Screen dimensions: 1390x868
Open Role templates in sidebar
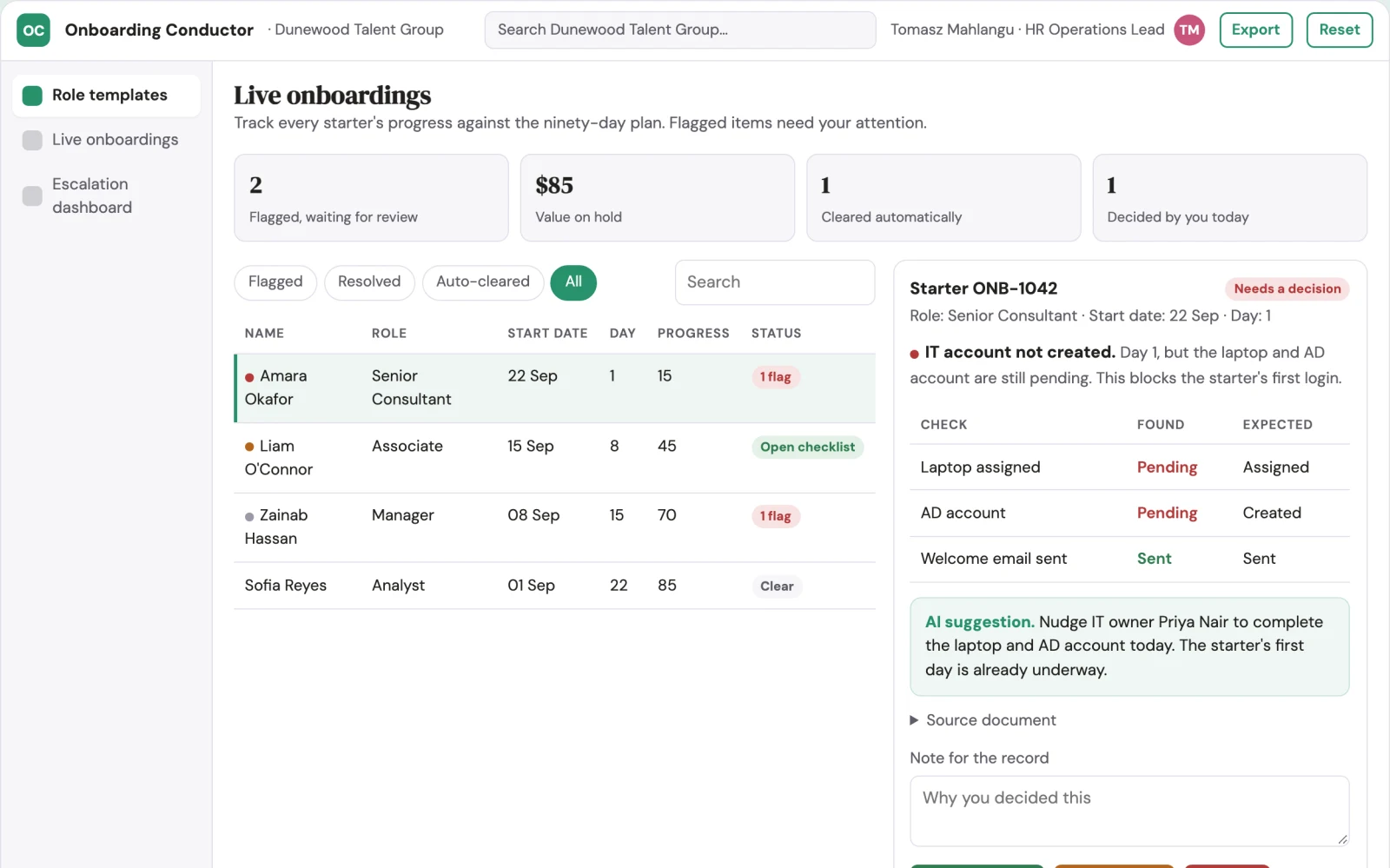(x=106, y=96)
